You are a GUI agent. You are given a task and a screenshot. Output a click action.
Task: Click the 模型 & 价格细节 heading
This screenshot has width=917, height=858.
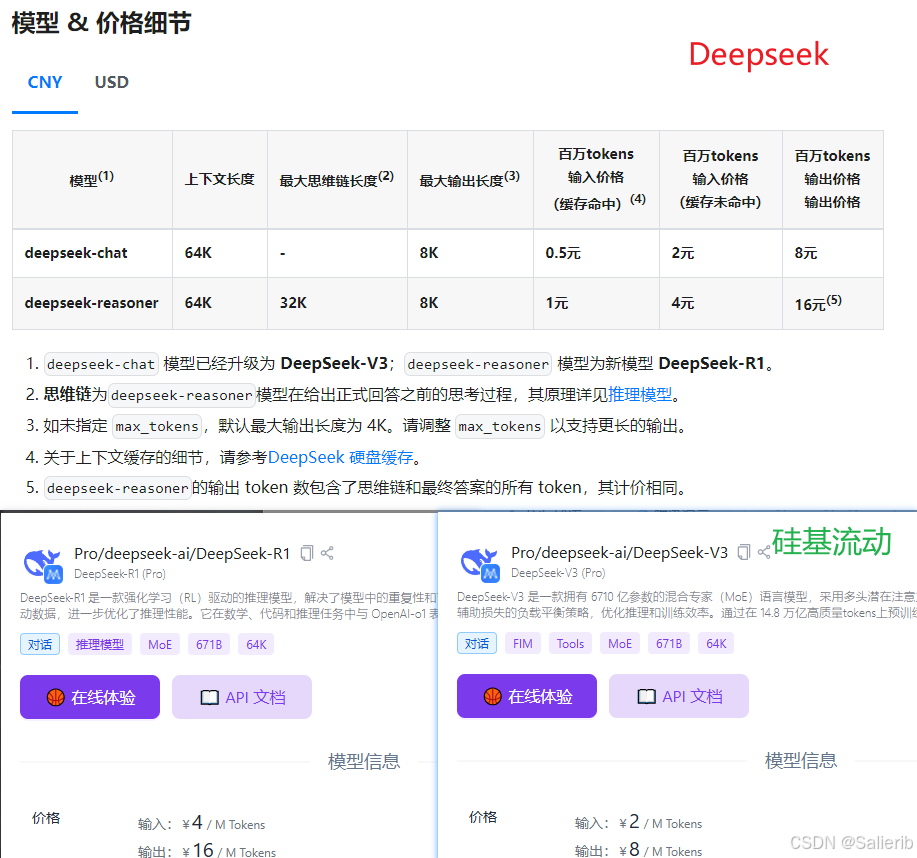pyautogui.click(x=102, y=23)
